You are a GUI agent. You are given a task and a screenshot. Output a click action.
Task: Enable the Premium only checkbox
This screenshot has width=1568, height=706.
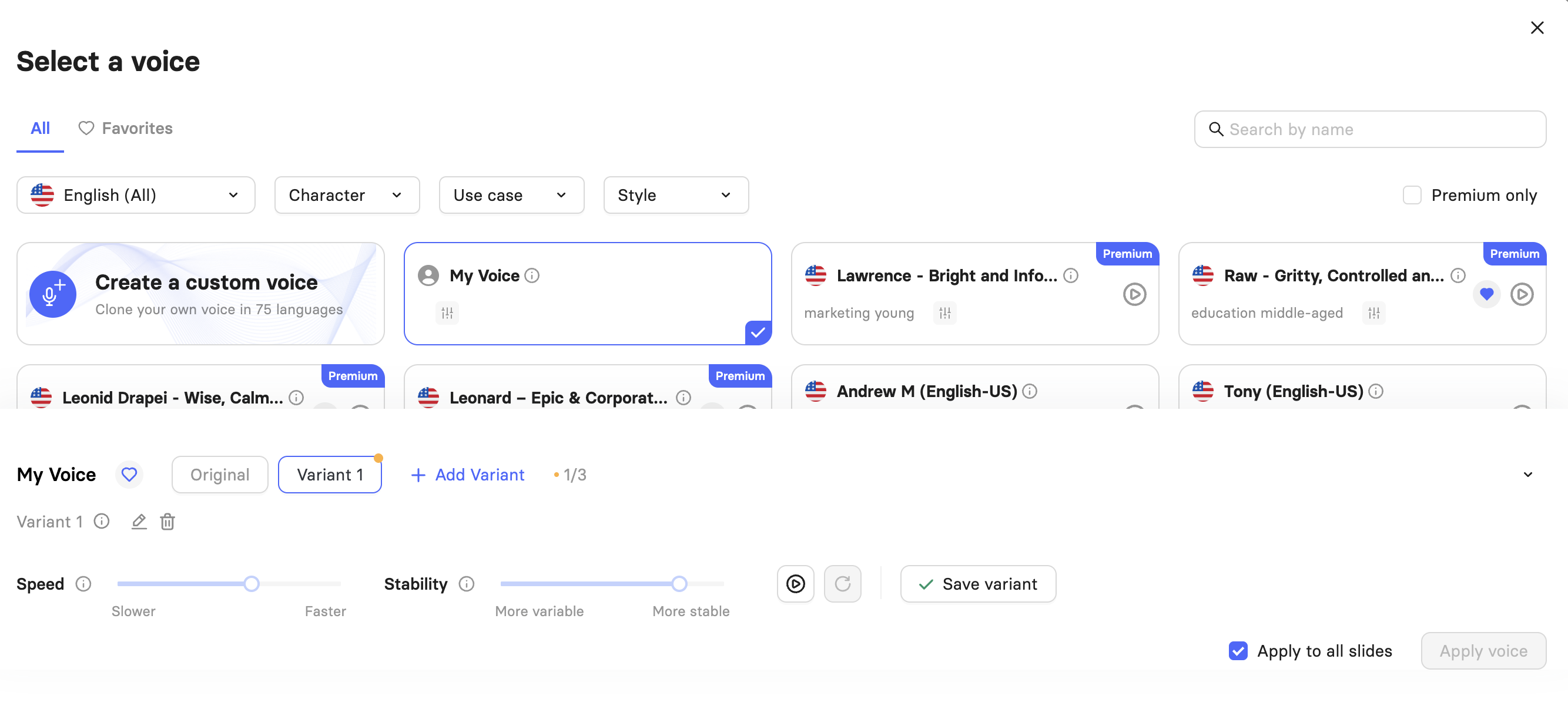[x=1412, y=195]
